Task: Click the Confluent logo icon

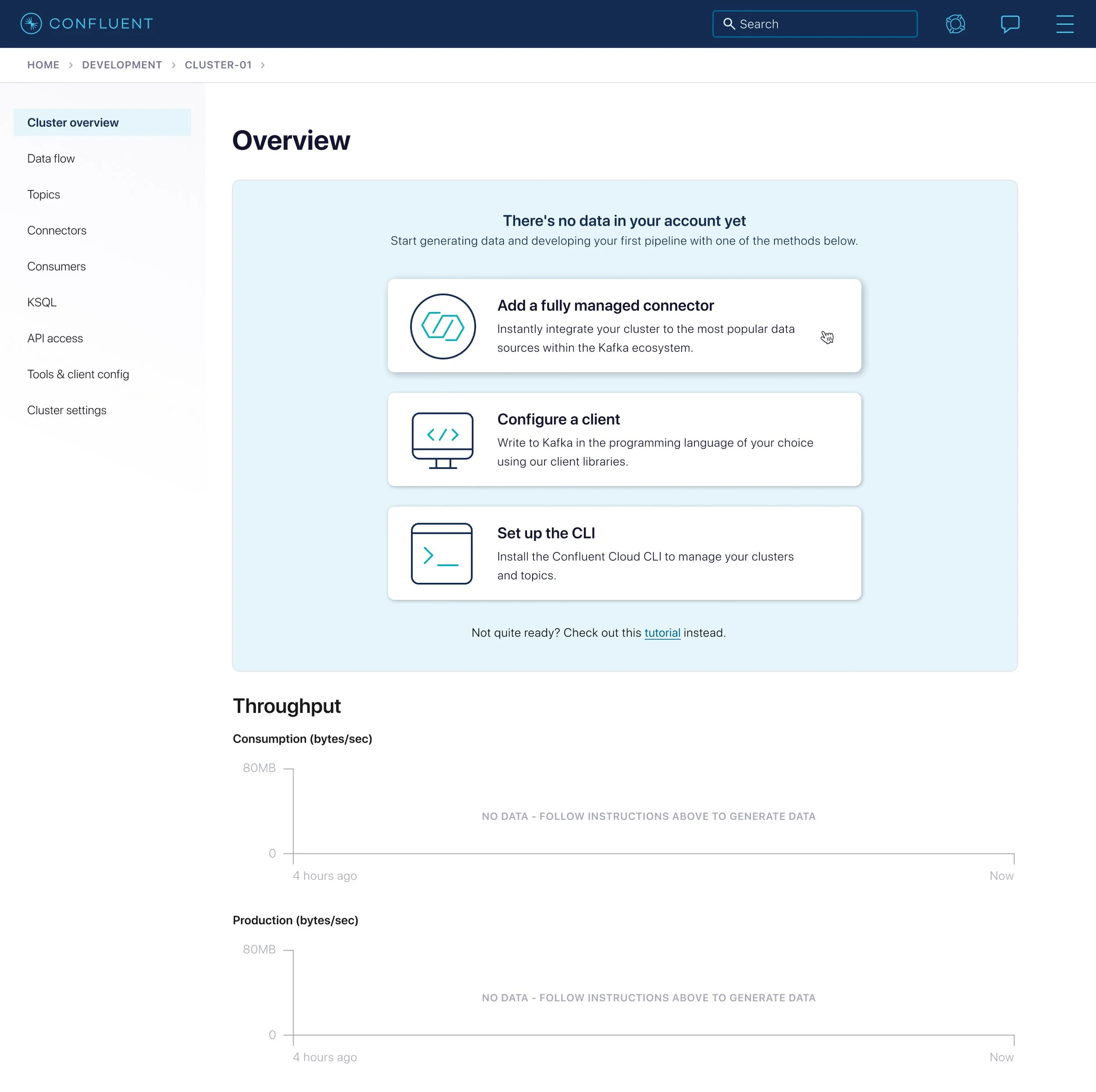Action: (x=31, y=24)
